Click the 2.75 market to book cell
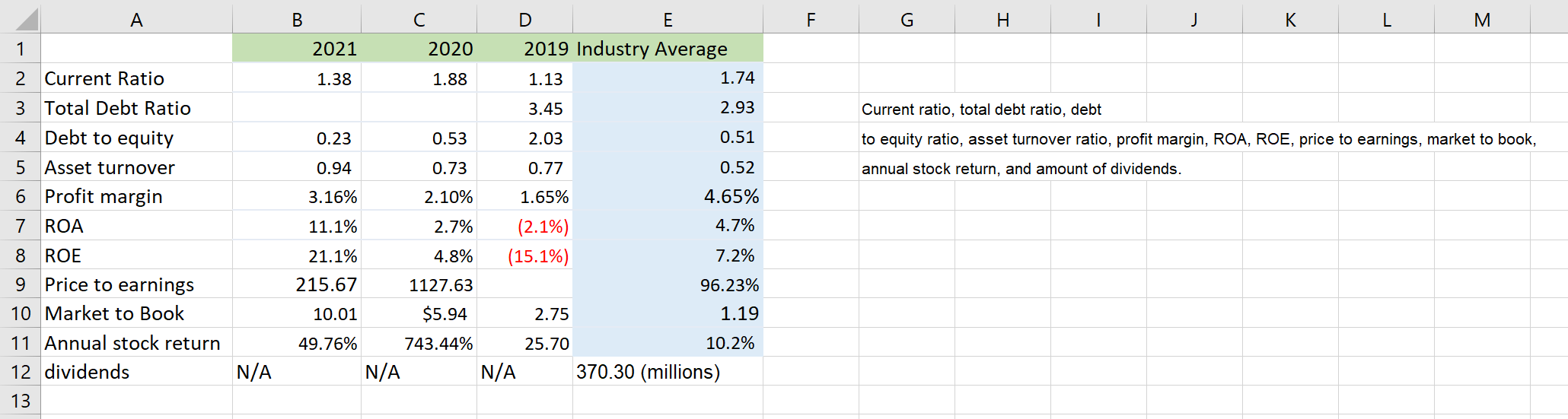 click(x=524, y=313)
